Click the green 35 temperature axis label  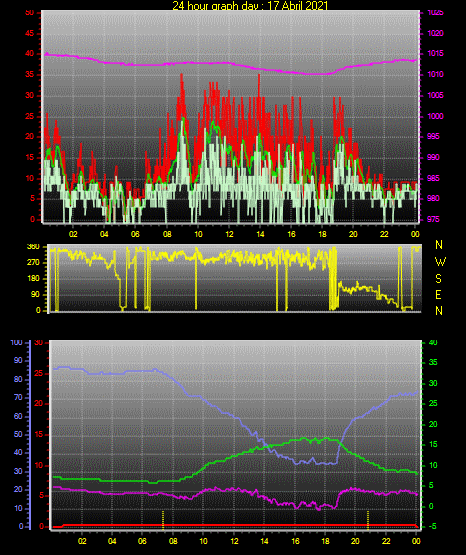pyautogui.click(x=433, y=362)
